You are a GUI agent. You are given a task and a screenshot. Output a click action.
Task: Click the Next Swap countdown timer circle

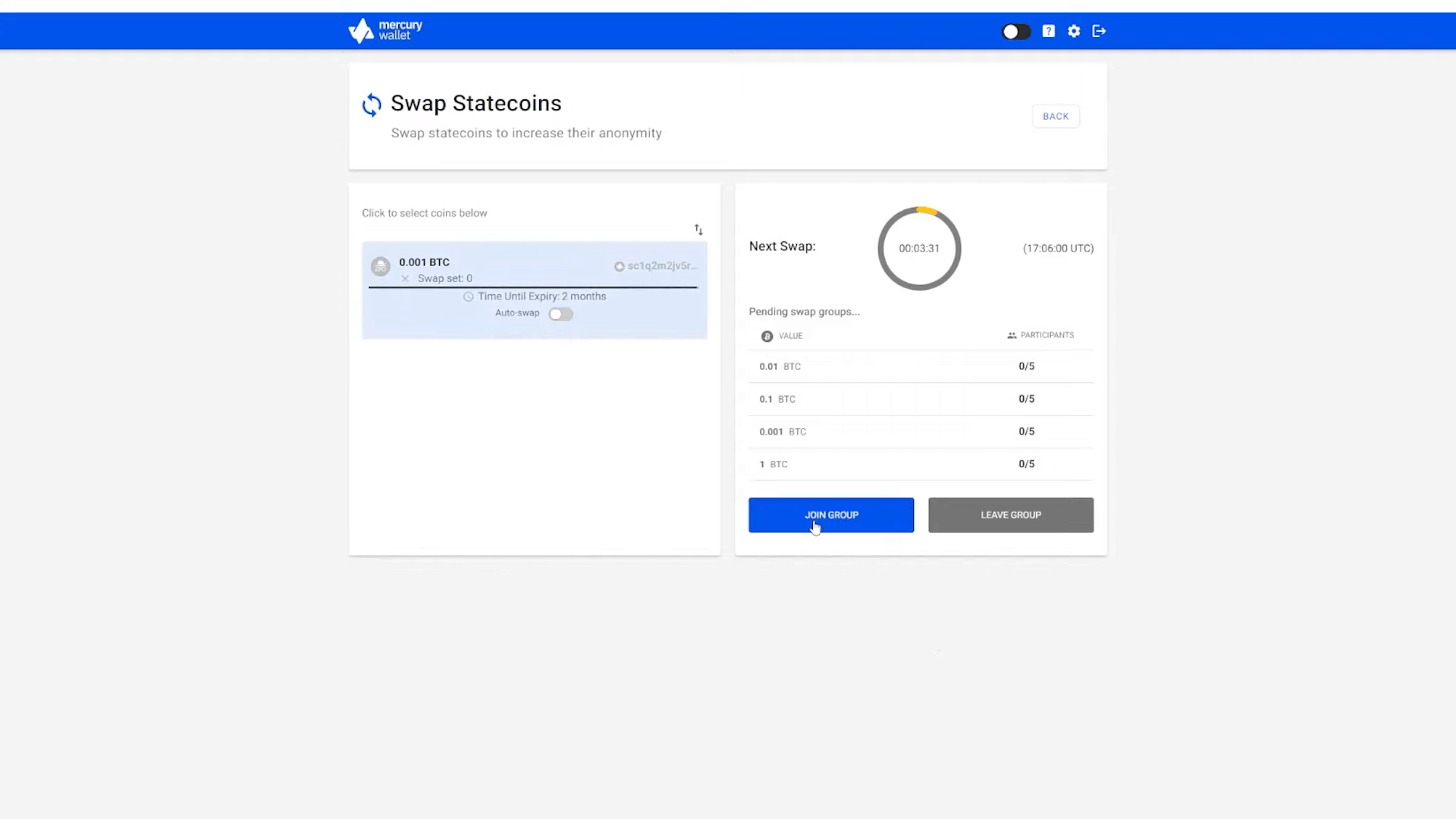919,249
